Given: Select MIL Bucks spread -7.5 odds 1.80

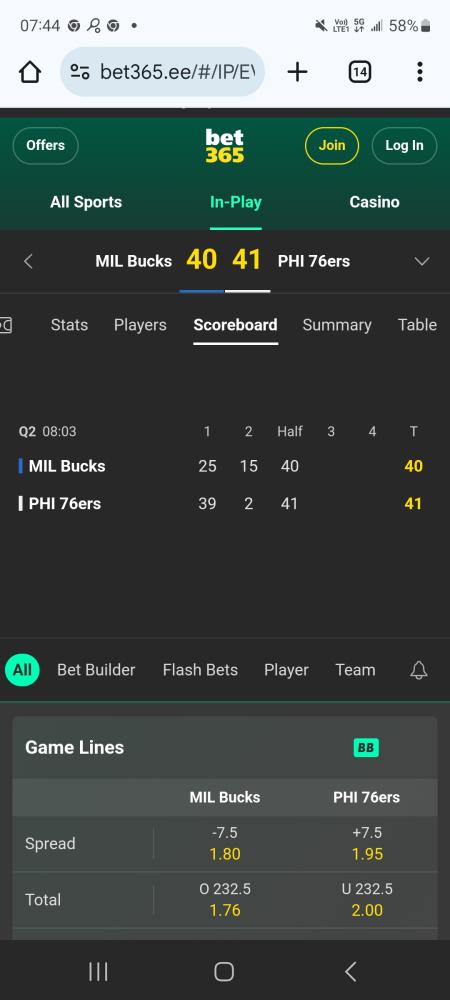Looking at the screenshot, I should 224,843.
